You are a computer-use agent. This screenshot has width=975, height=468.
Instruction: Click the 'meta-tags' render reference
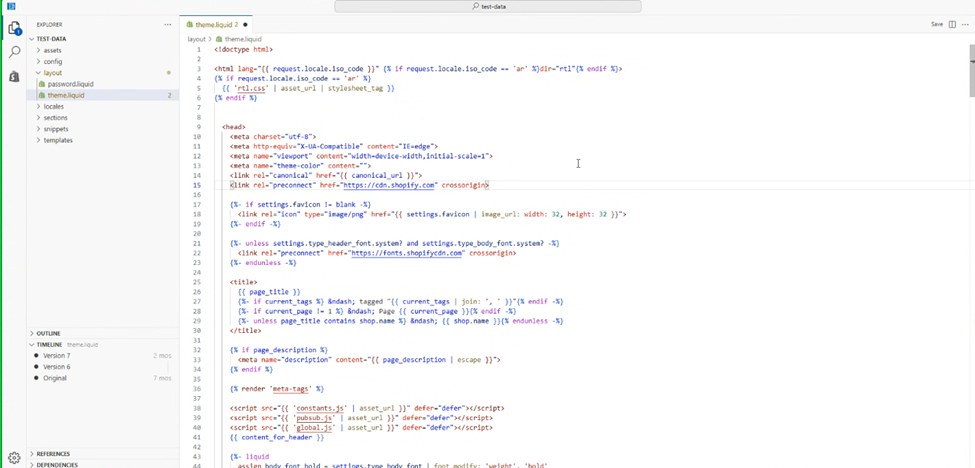tap(292, 388)
